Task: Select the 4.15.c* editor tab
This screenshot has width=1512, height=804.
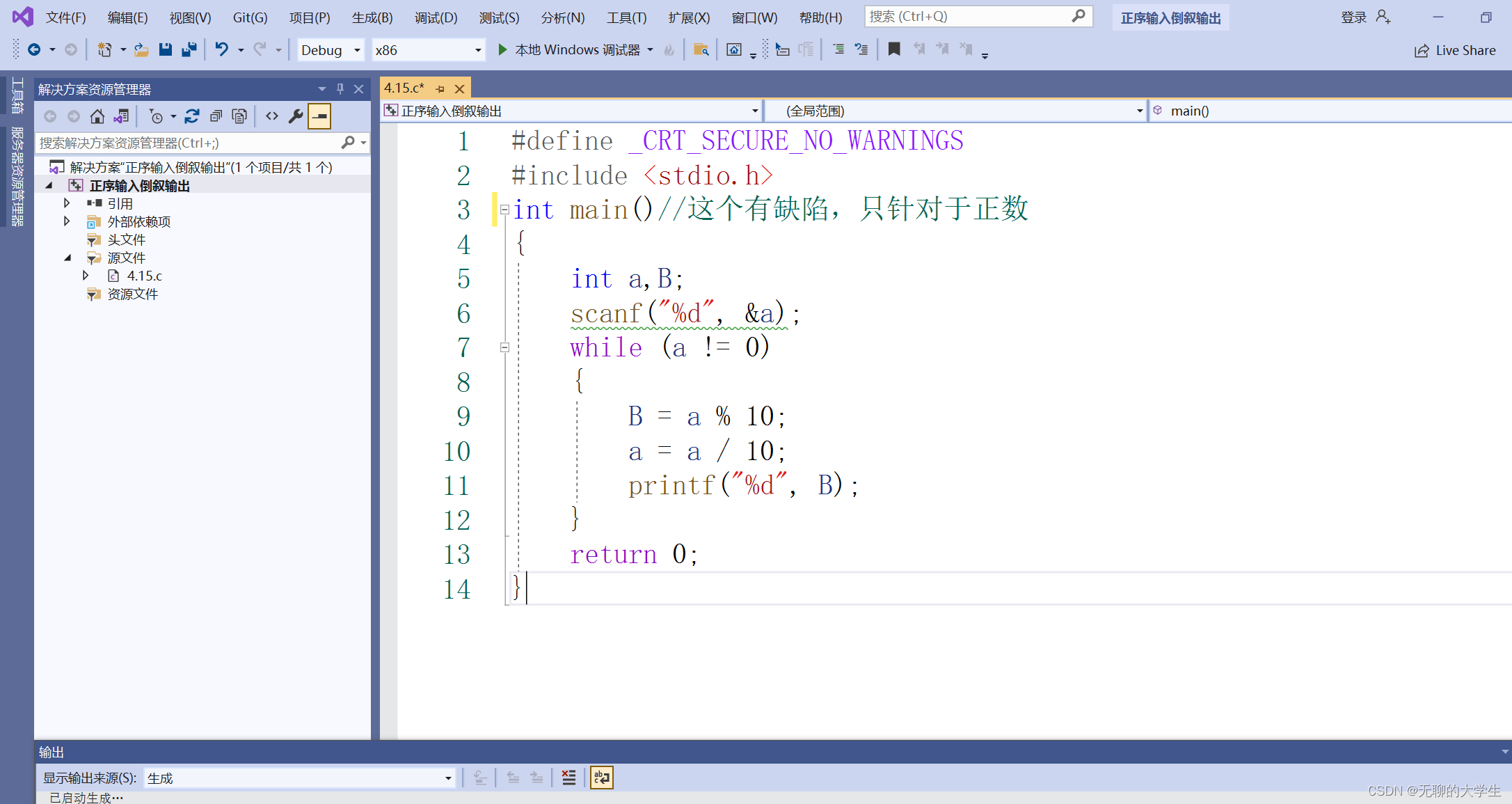Action: click(404, 88)
